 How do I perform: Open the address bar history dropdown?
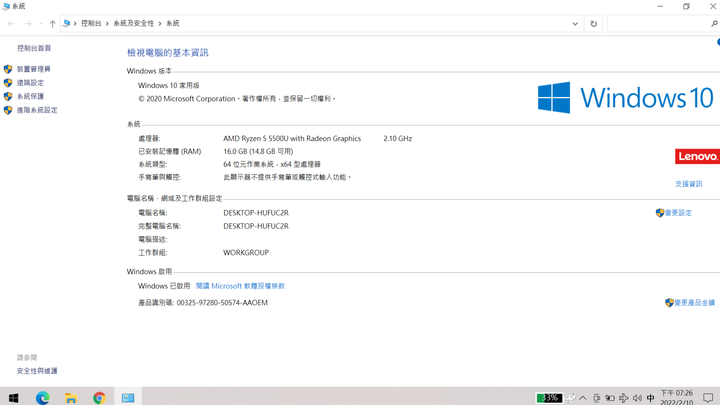point(575,23)
